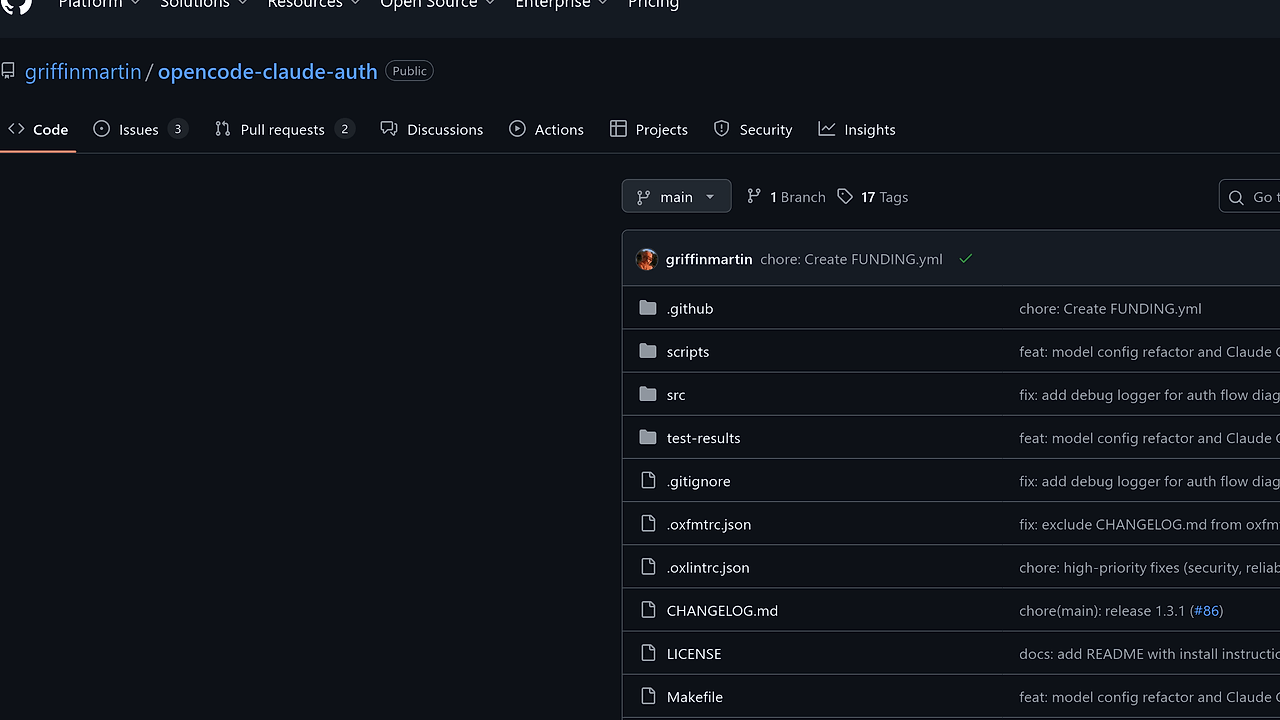Click the Go to file search field
Image resolution: width=1280 pixels, height=720 pixels.
(x=1250, y=197)
